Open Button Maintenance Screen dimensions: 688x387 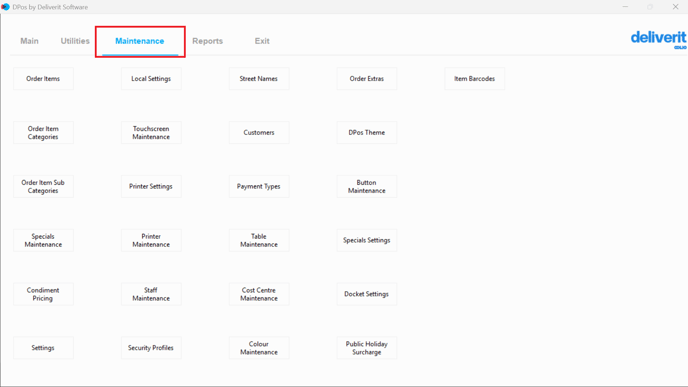click(367, 186)
